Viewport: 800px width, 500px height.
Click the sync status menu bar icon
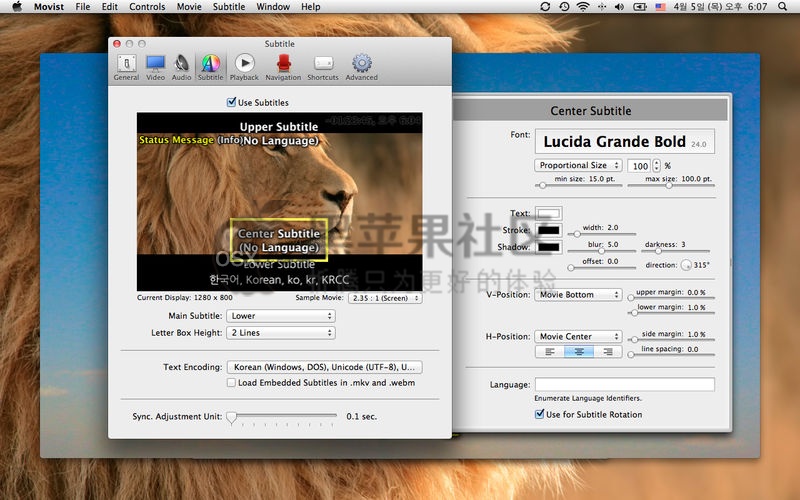click(x=545, y=7)
